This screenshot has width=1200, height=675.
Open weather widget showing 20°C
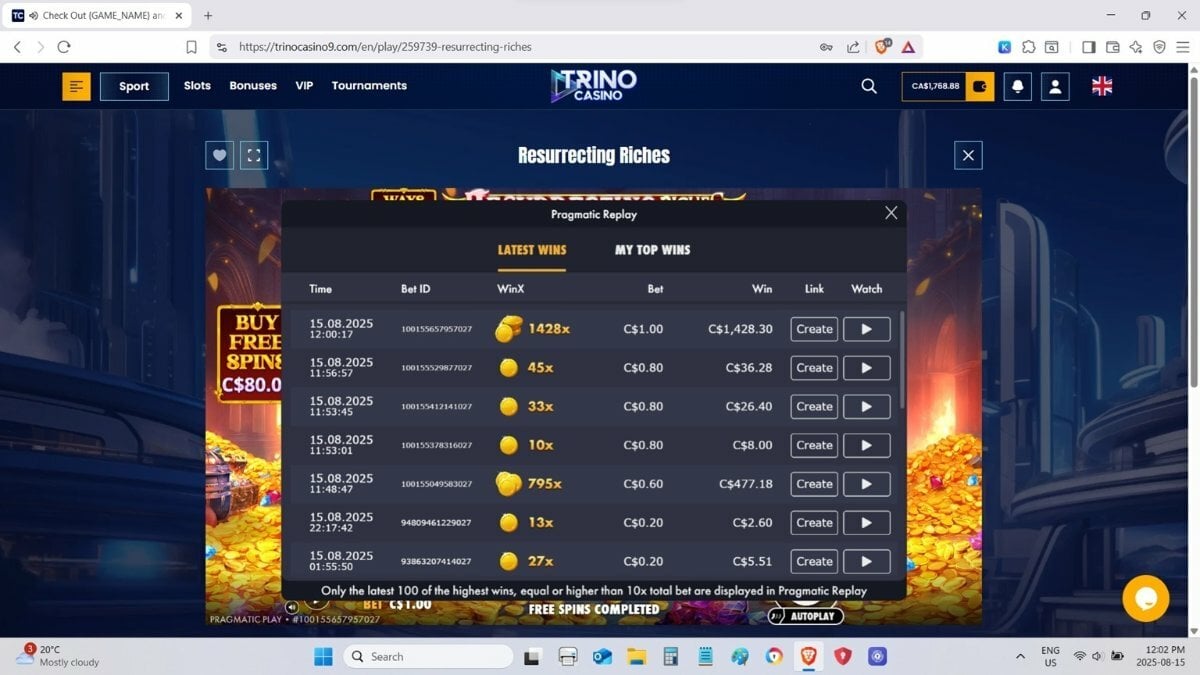point(57,656)
